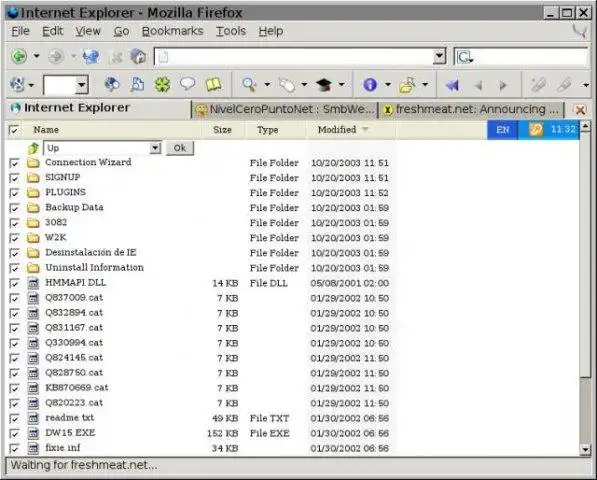This screenshot has height=480, width=597.
Task: Toggle the checkbox for PLUGINS folder
Action: coord(14,193)
